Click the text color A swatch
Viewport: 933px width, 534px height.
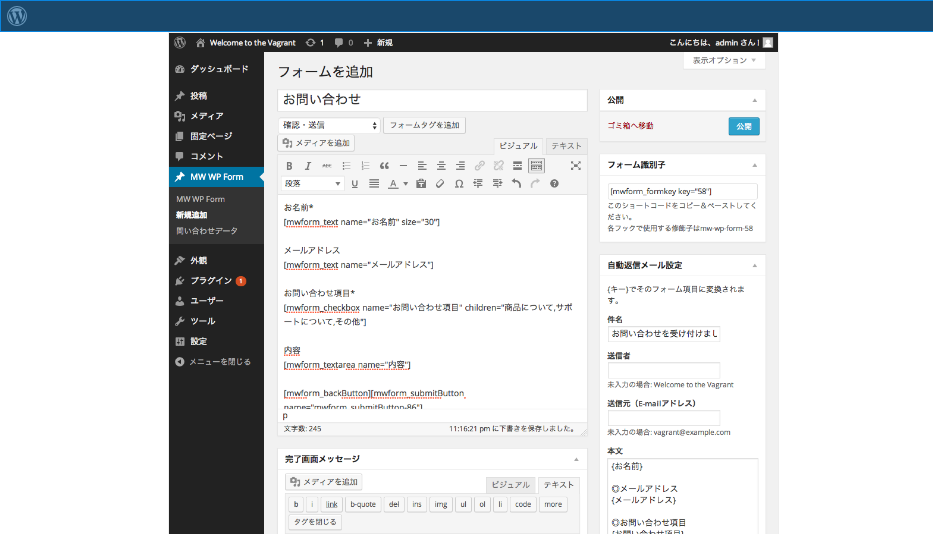[393, 184]
